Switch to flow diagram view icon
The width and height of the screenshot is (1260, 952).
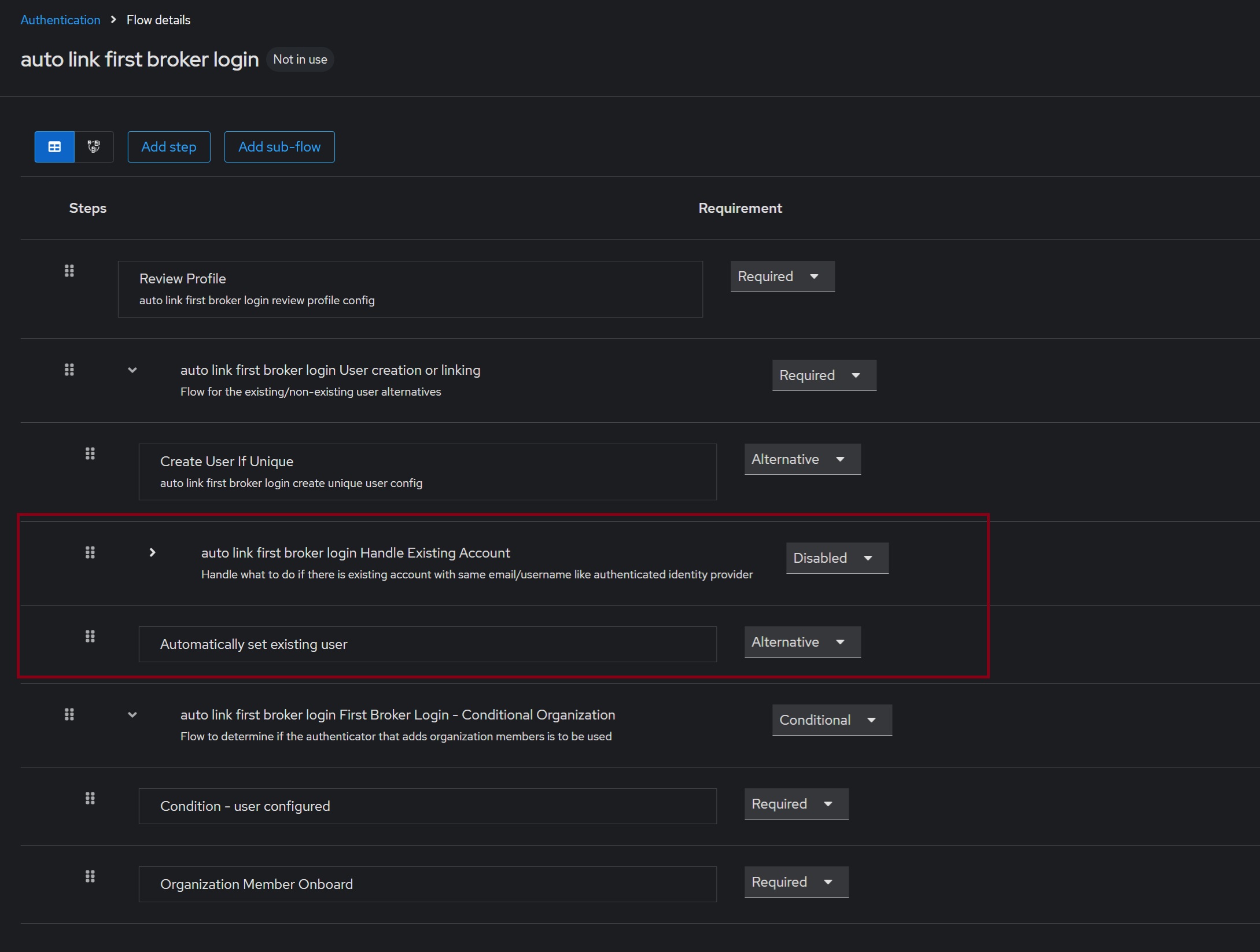tap(94, 147)
